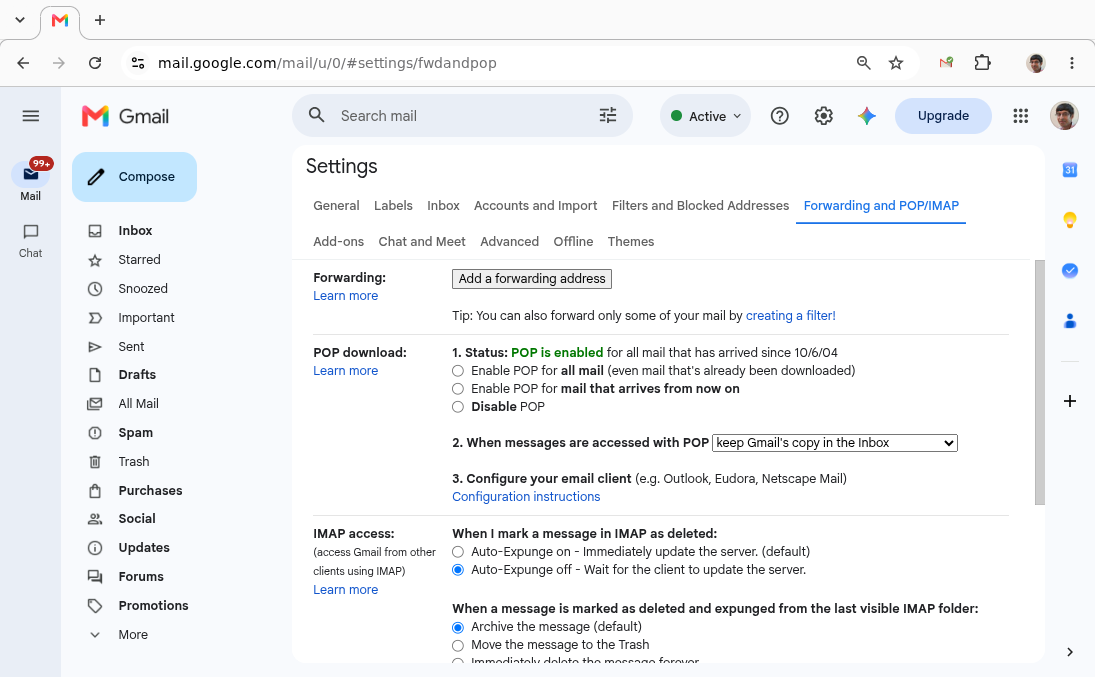Image resolution: width=1095 pixels, height=677 pixels.
Task: Open Forwarding Learn more link
Action: coord(346,296)
